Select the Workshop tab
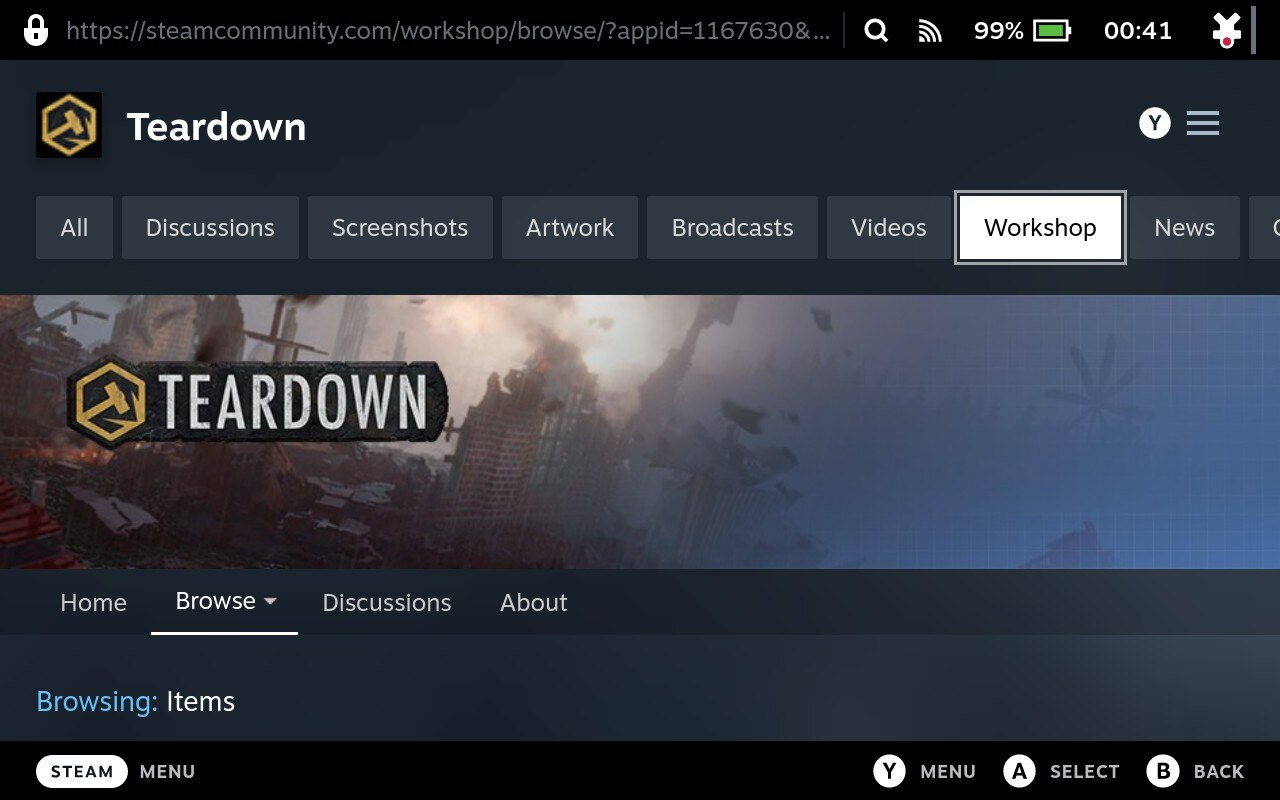The height and width of the screenshot is (800, 1280). [1040, 228]
